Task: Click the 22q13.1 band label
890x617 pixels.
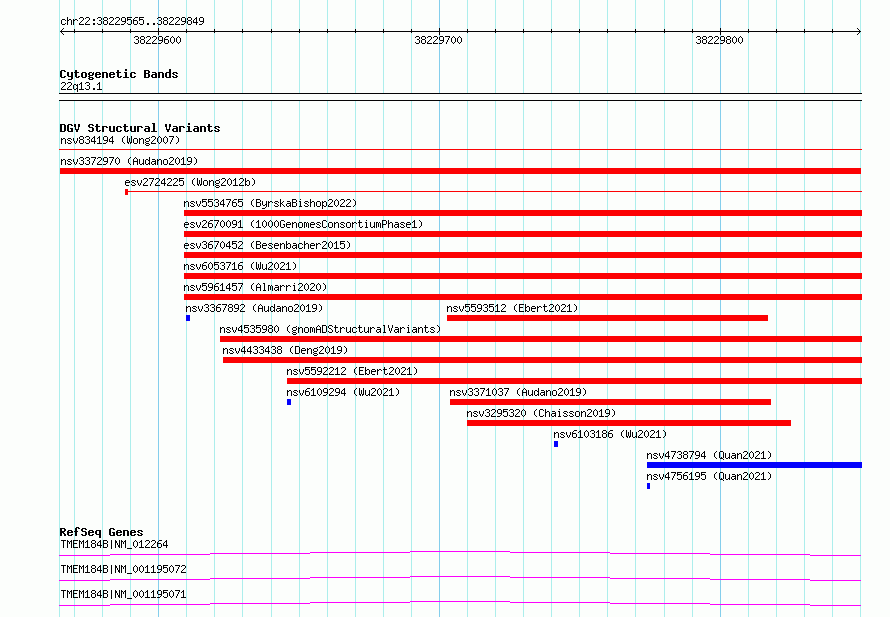Action: [81, 86]
